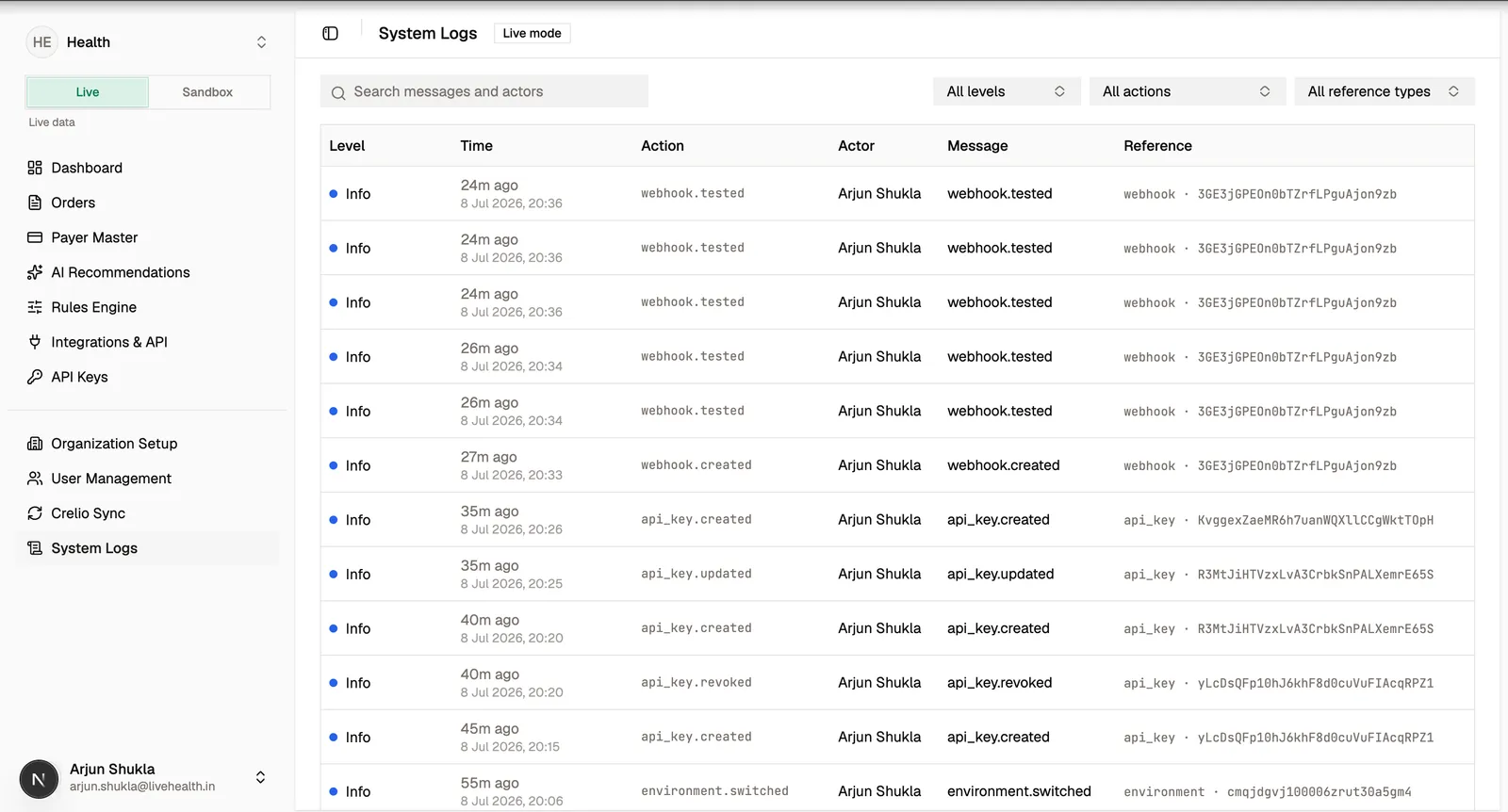This screenshot has width=1508, height=812.
Task: Expand the Arjun Shukla account menu chevron
Action: pyautogui.click(x=260, y=777)
